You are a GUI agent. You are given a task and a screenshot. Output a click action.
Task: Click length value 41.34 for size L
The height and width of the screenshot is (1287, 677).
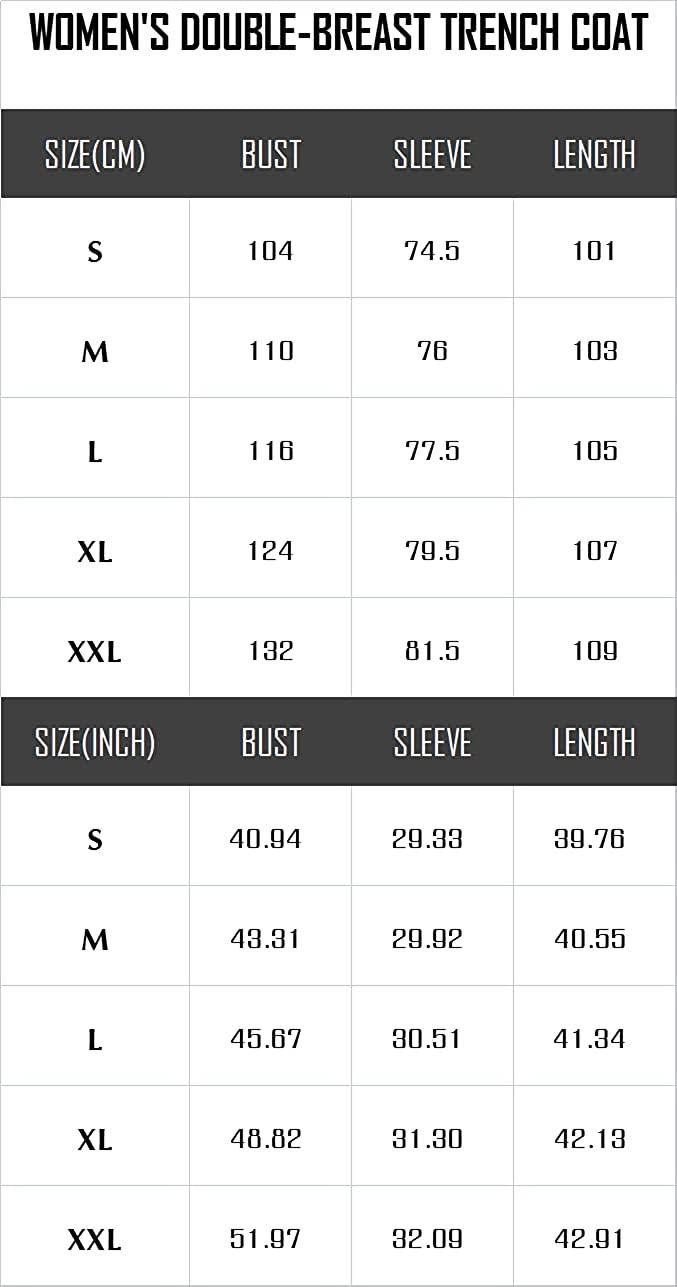pyautogui.click(x=589, y=1039)
